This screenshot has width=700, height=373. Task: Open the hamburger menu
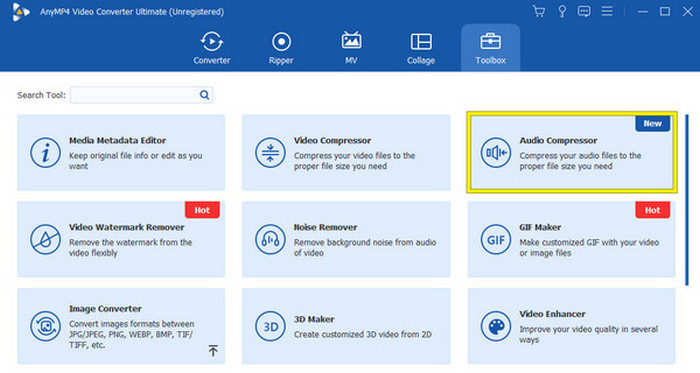pyautogui.click(x=607, y=11)
